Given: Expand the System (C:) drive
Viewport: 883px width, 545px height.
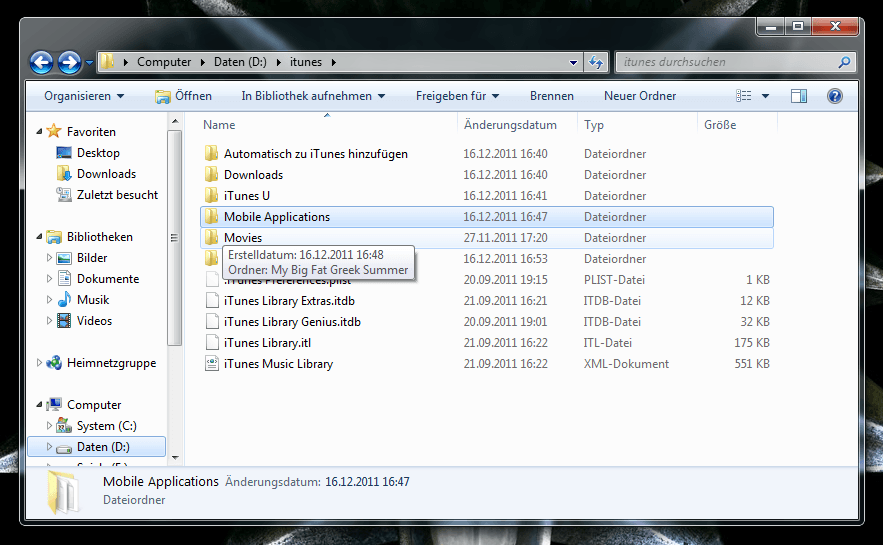Looking at the screenshot, I should pos(49,426).
